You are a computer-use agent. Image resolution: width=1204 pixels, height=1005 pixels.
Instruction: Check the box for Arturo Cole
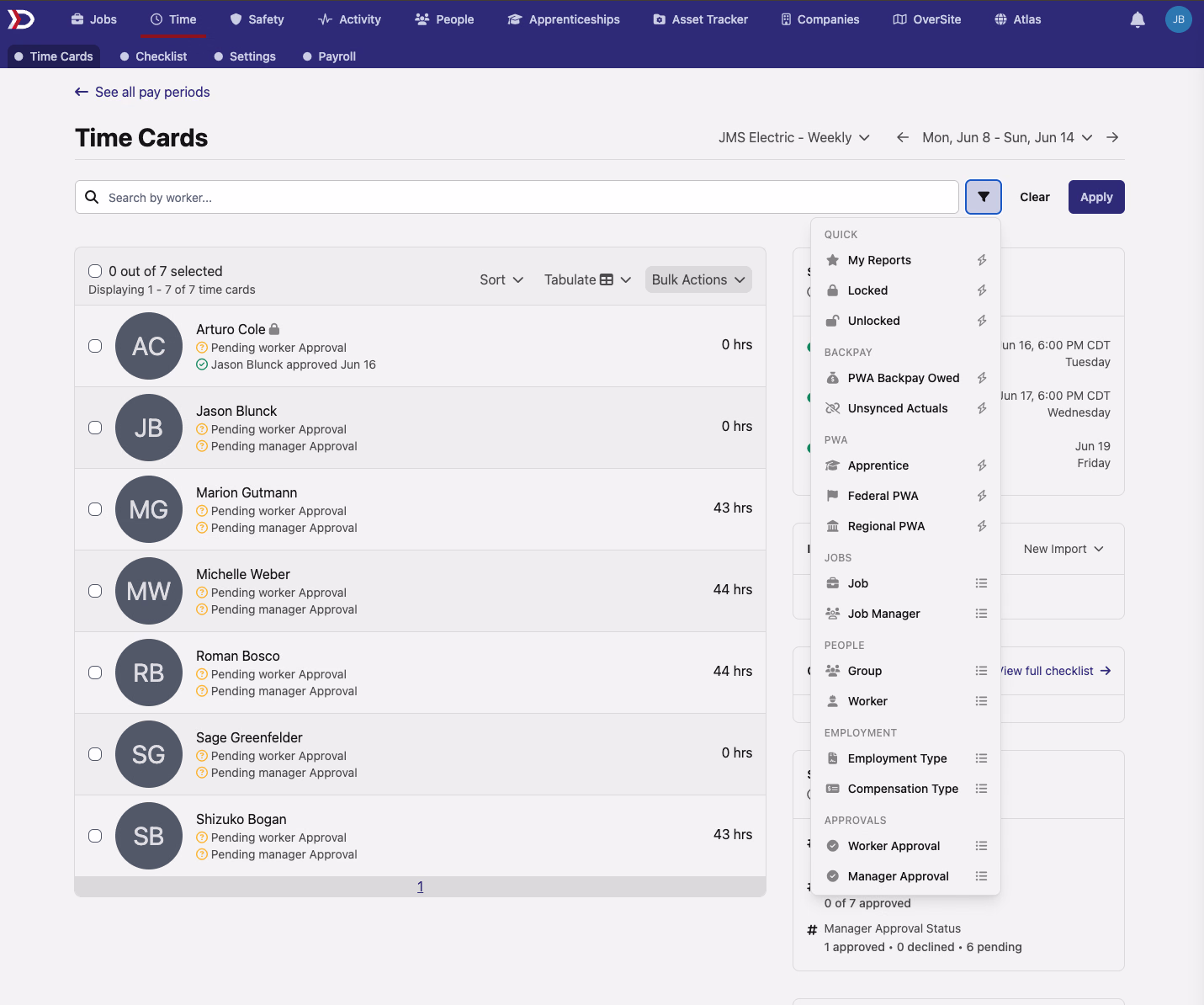[95, 346]
